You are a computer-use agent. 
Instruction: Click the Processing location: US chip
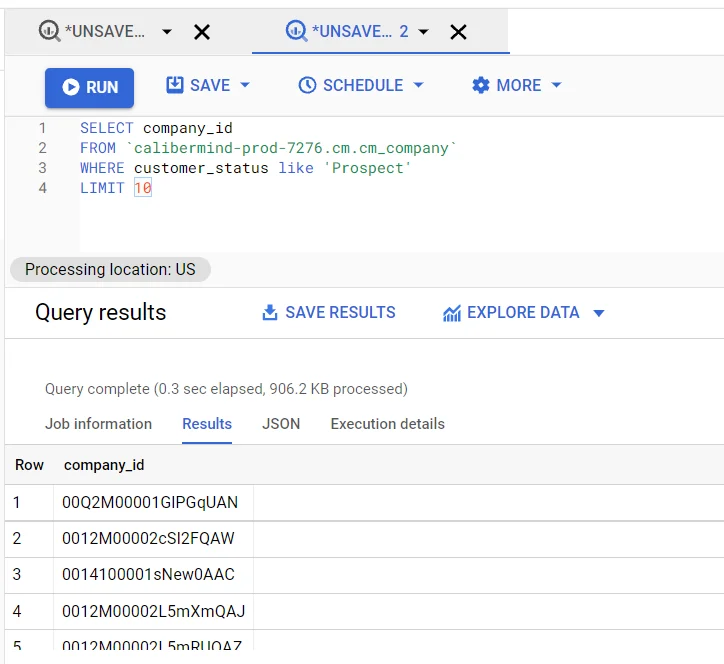coord(110,269)
